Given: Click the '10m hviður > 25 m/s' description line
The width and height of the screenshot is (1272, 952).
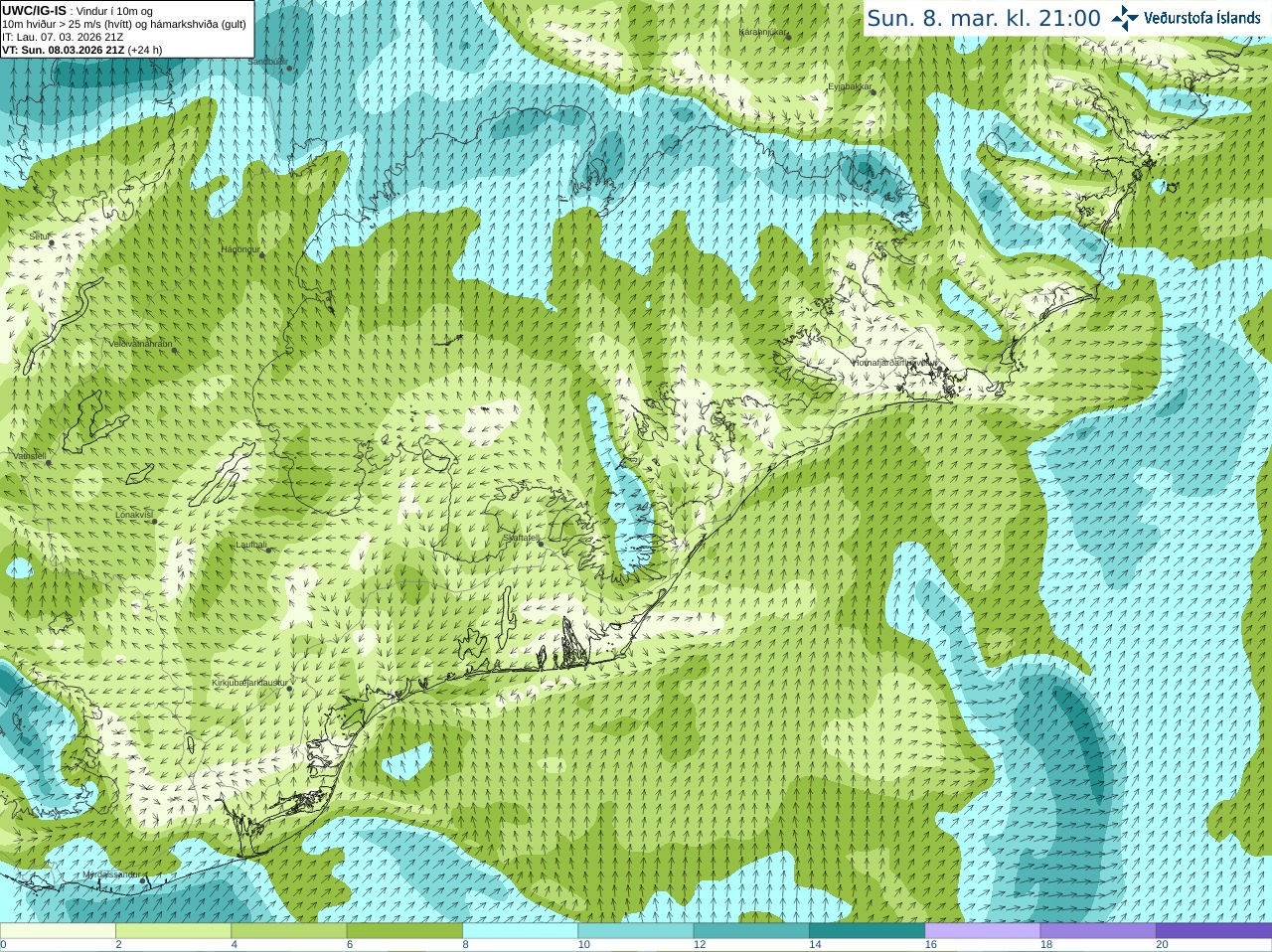Looking at the screenshot, I should [124, 24].
